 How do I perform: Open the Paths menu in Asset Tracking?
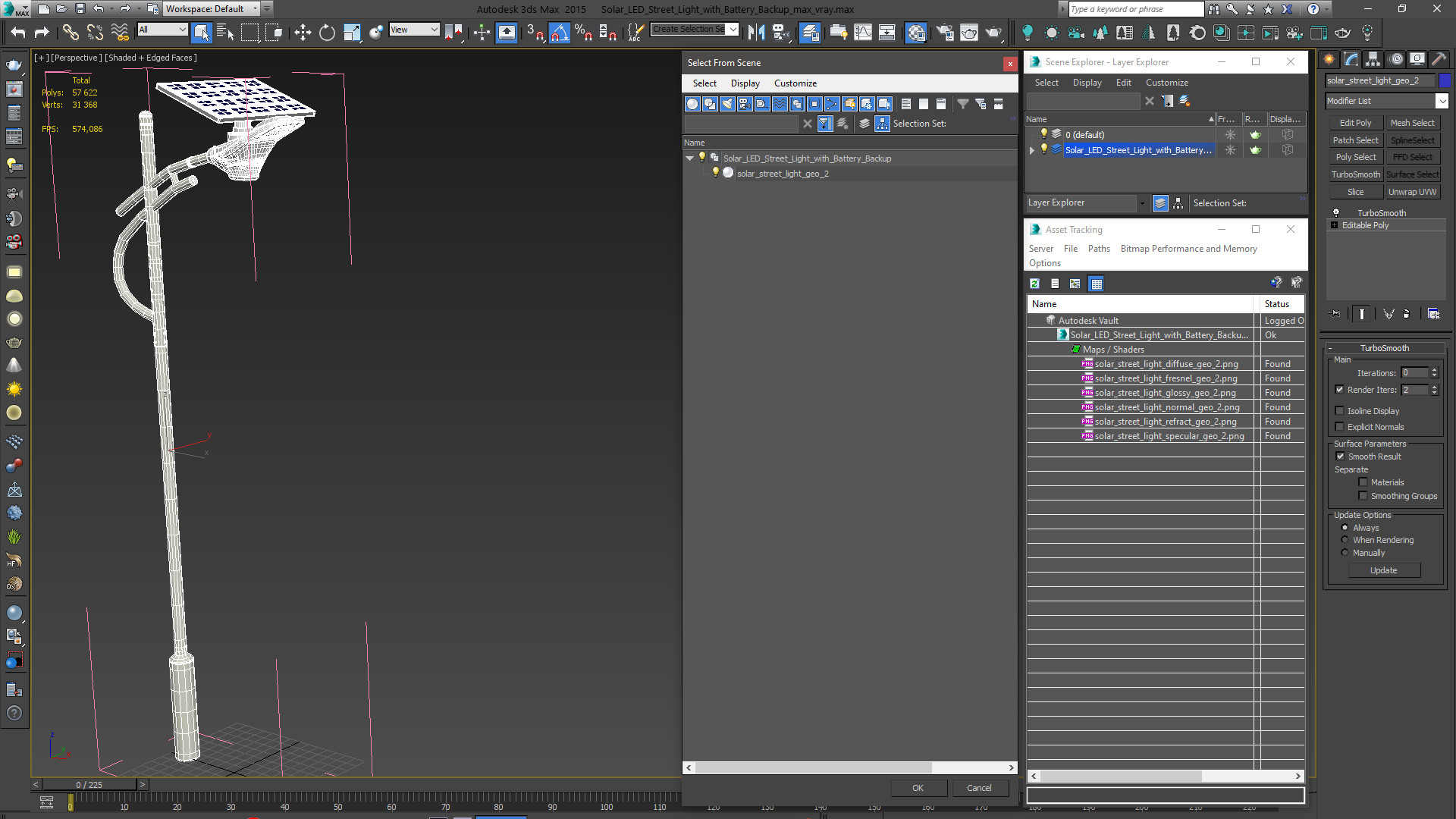coord(1098,249)
